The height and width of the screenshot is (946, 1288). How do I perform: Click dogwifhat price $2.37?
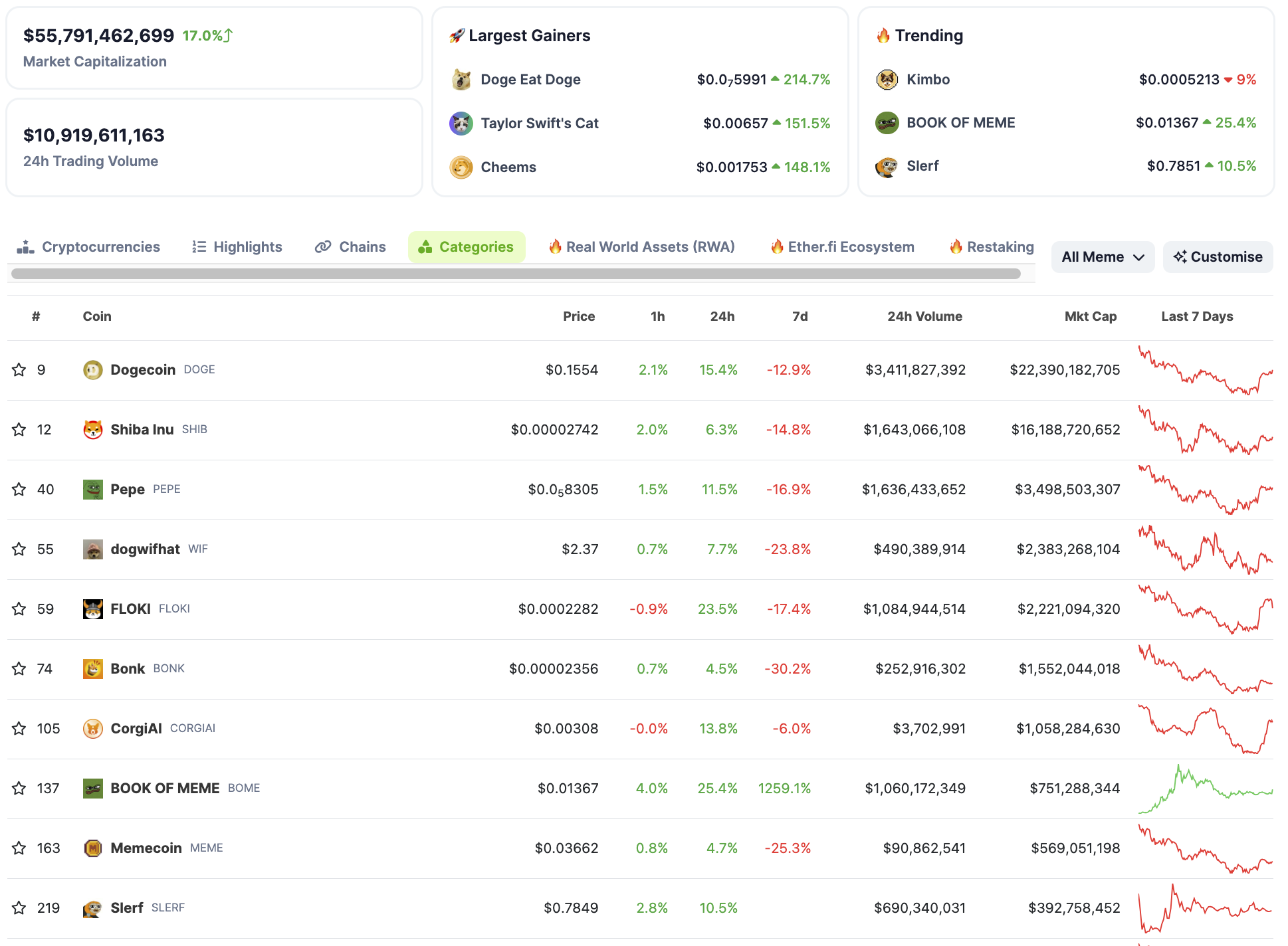point(580,549)
